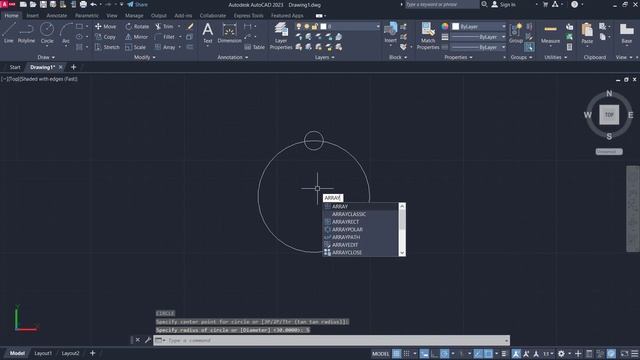
Task: Click the Stretch tool
Action: [x=107, y=47]
